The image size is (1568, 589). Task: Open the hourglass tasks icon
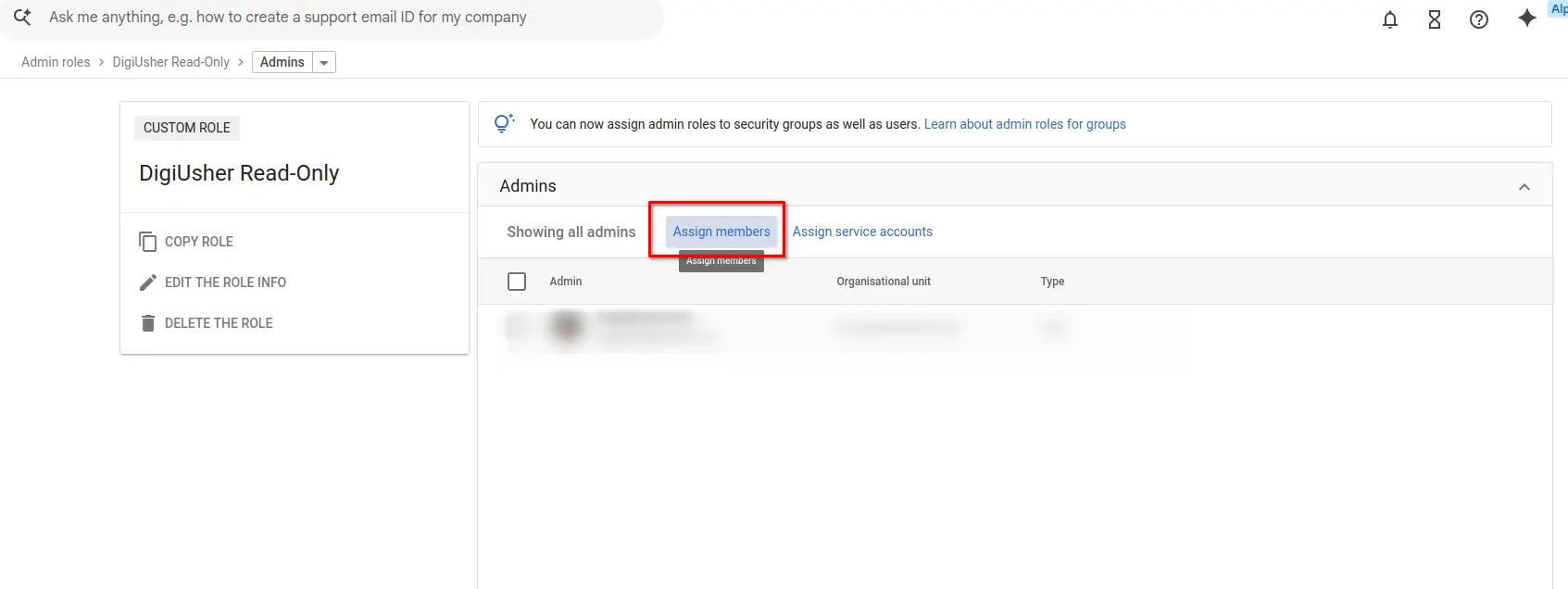(x=1435, y=19)
